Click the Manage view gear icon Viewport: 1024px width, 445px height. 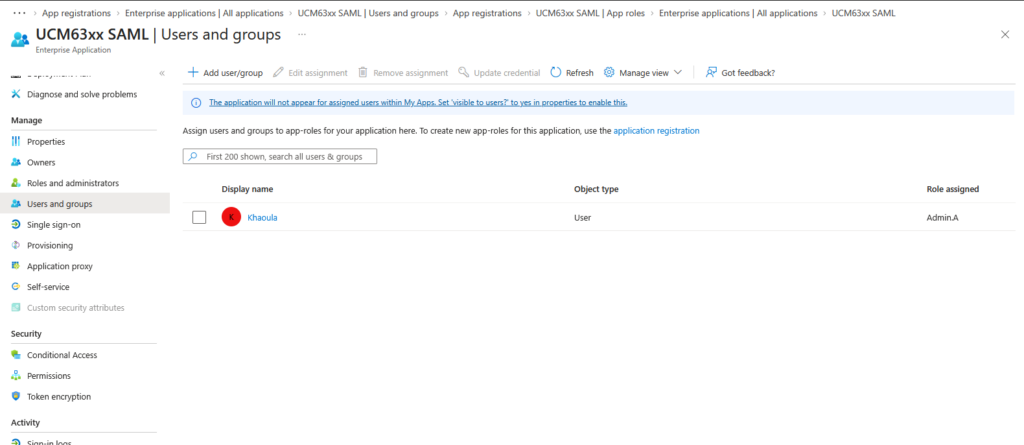click(609, 73)
